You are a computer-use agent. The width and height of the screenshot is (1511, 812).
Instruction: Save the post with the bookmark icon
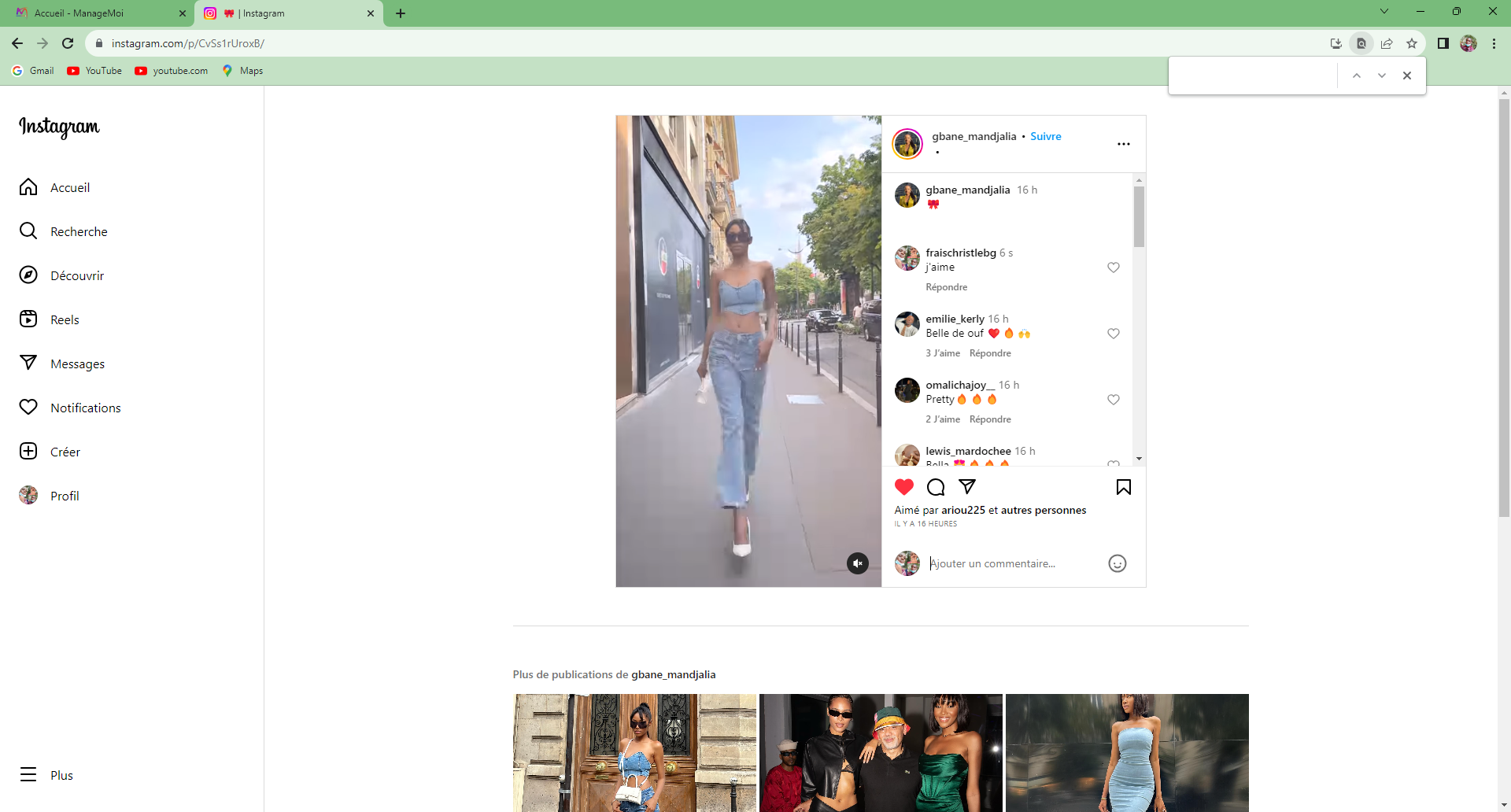point(1123,487)
